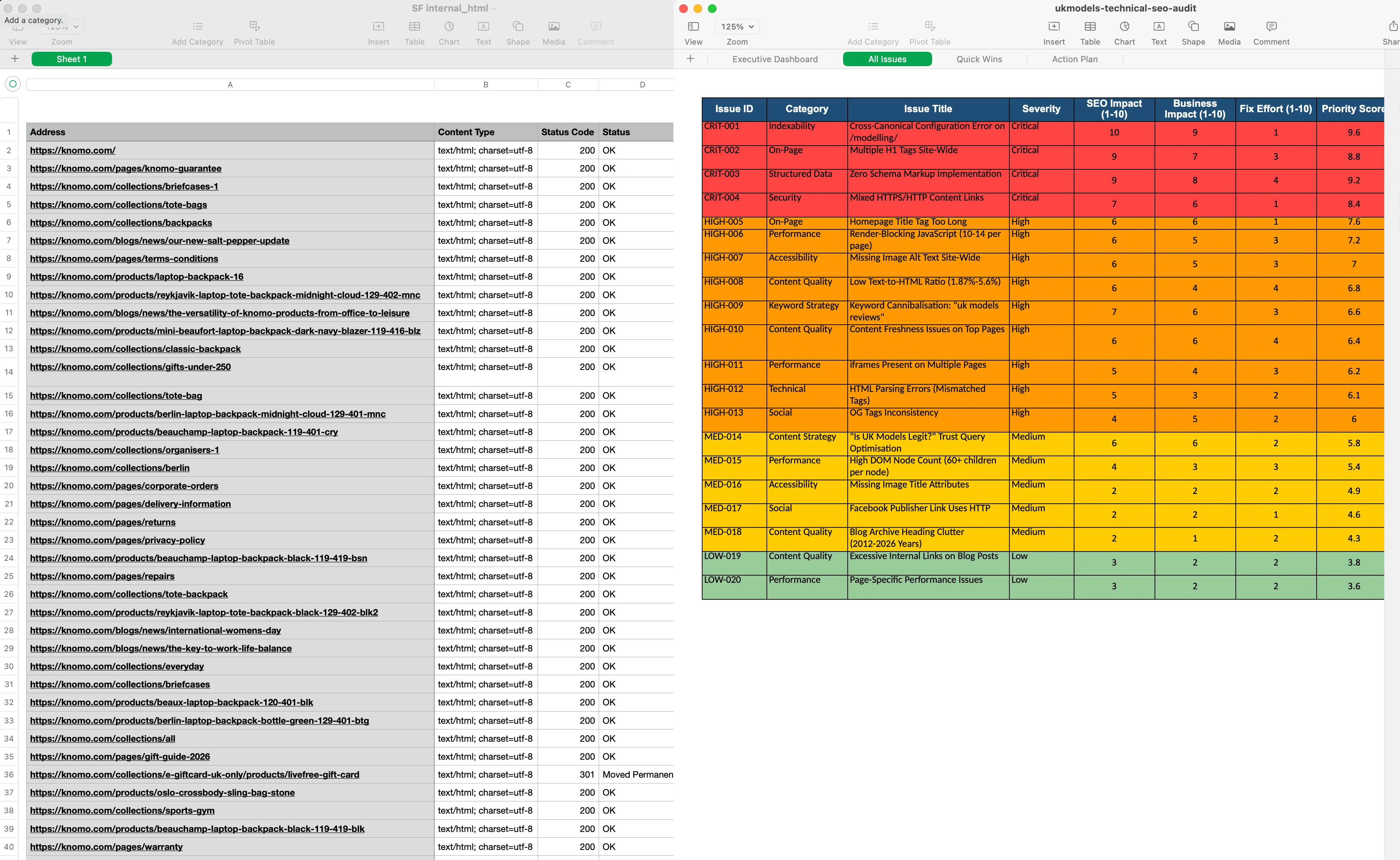Click the table select-all circle handle
This screenshot has height=860, width=1400.
pos(13,84)
